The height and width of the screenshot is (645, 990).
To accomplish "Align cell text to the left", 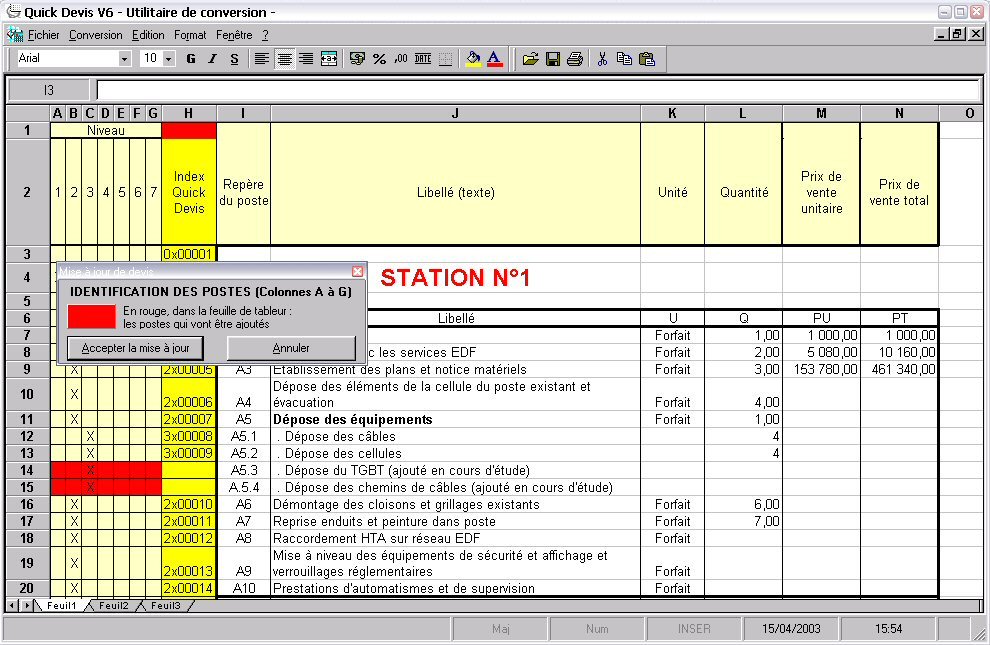I will 262,59.
